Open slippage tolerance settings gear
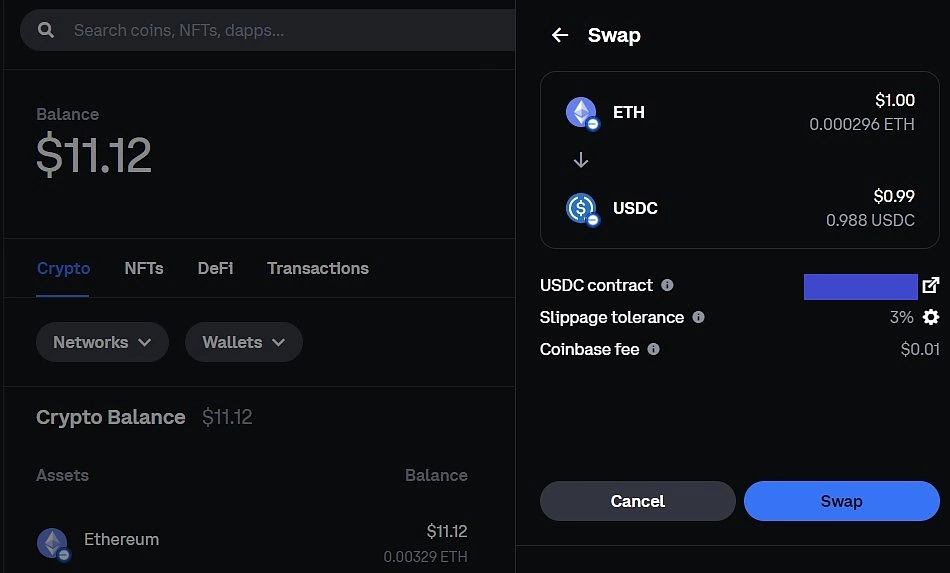The height and width of the screenshot is (573, 950). 931,317
